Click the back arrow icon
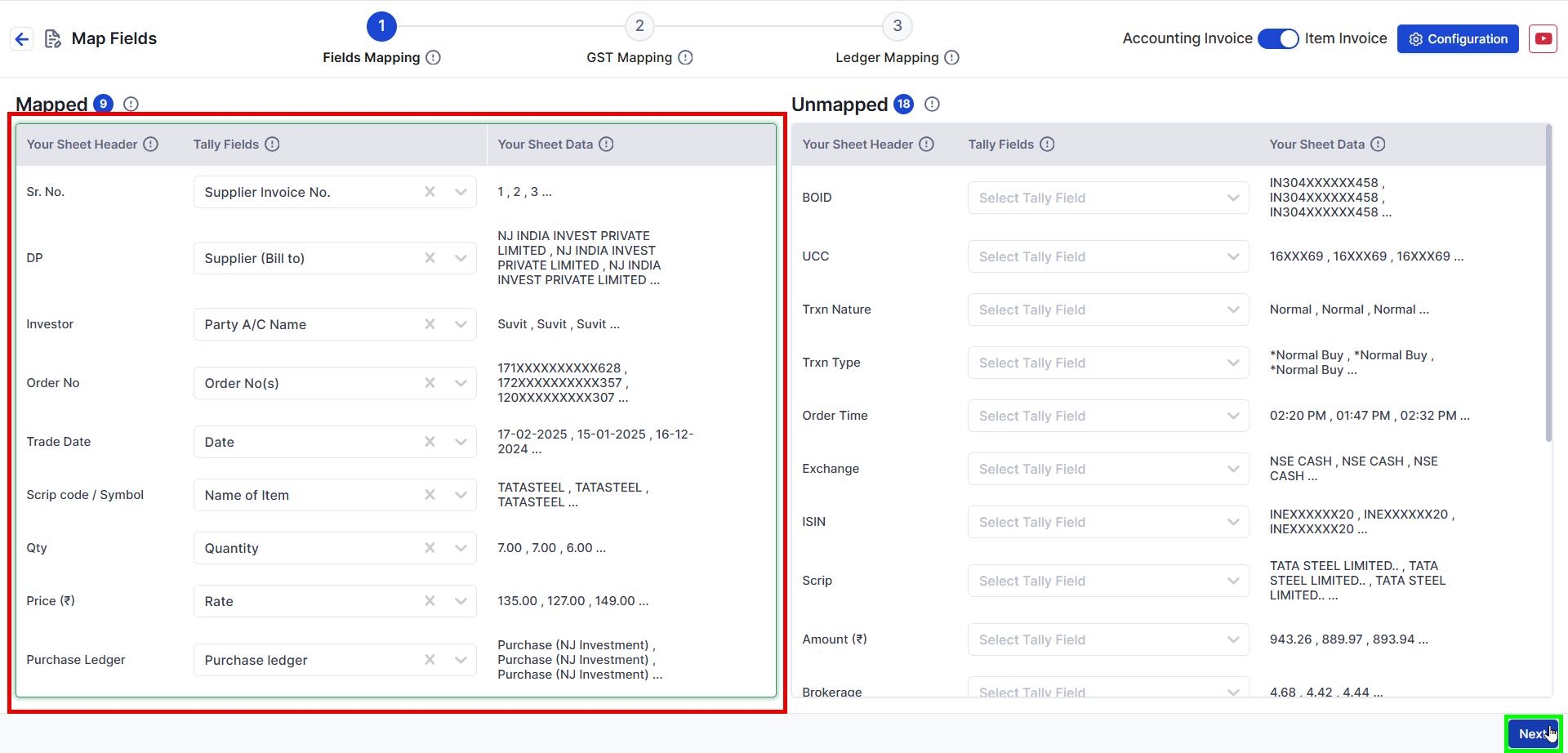 (x=22, y=38)
